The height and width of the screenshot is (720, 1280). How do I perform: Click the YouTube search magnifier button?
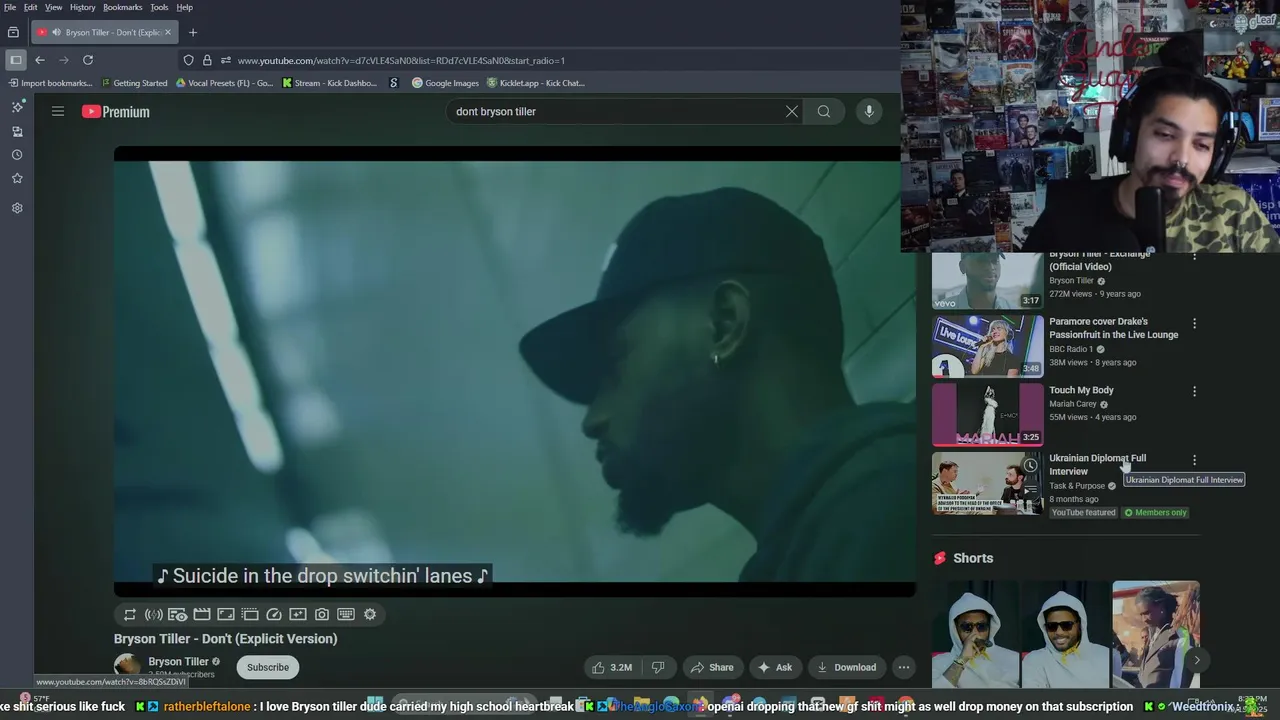[824, 111]
